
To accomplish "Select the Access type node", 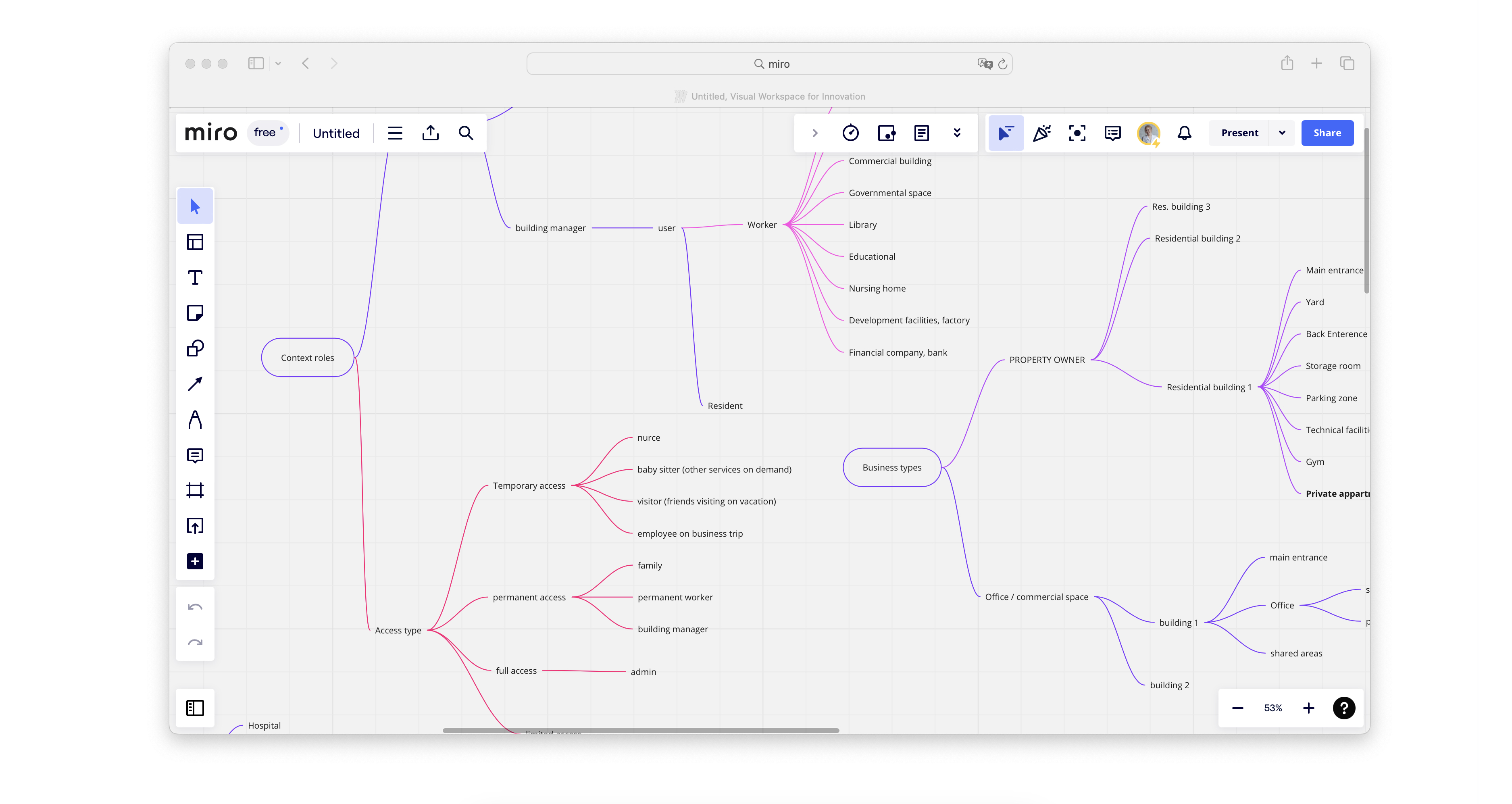I will (x=398, y=630).
